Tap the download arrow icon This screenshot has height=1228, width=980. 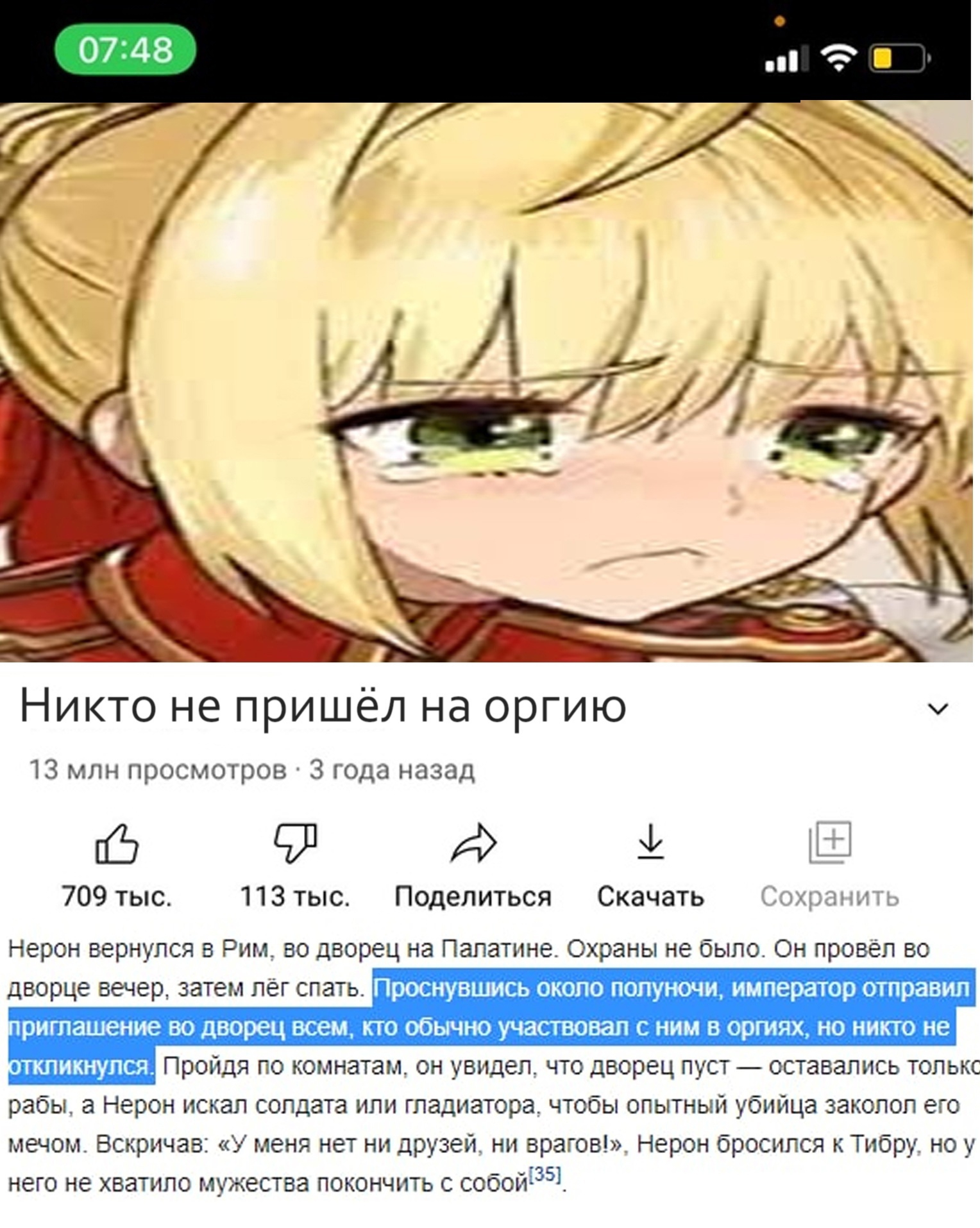tap(651, 842)
